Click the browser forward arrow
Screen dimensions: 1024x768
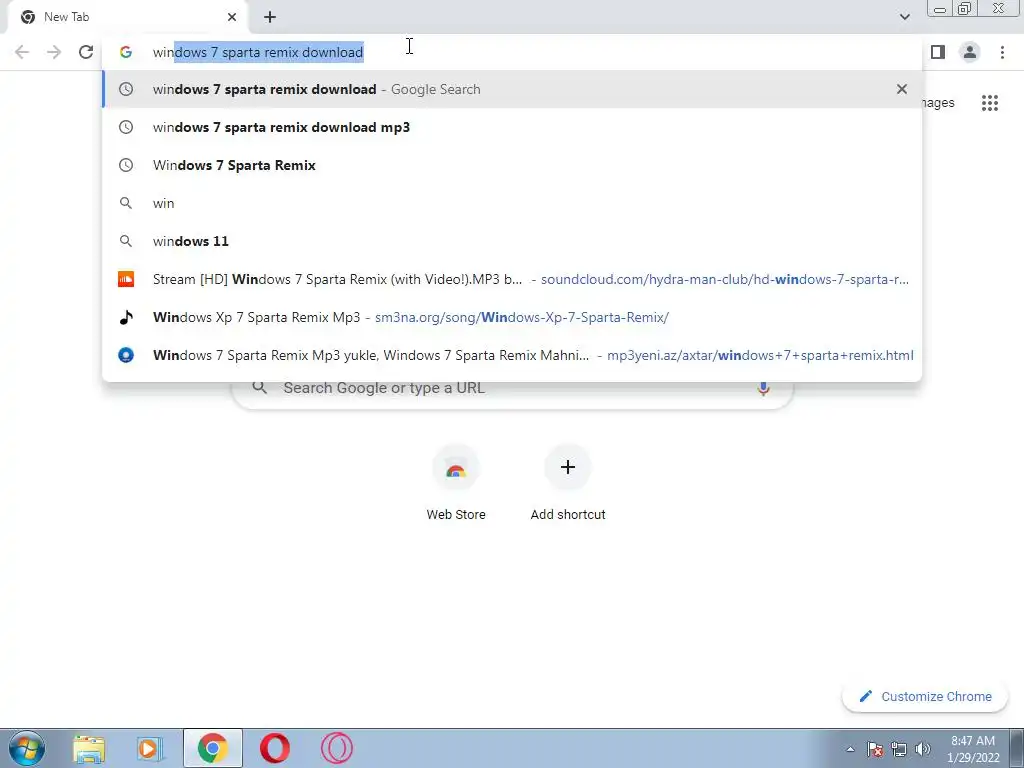[54, 52]
